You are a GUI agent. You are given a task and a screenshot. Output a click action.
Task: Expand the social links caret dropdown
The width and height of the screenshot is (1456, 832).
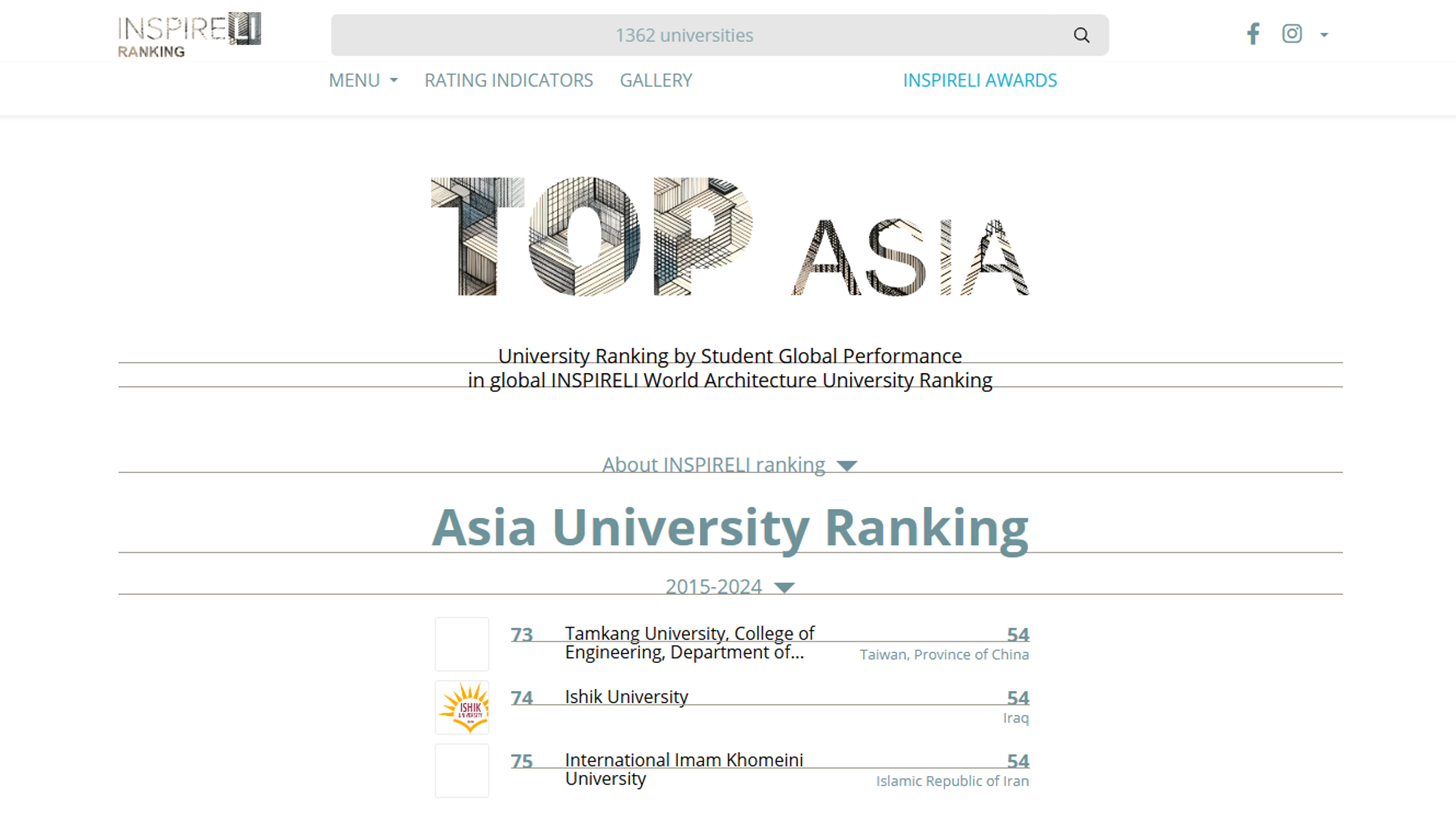click(x=1324, y=36)
